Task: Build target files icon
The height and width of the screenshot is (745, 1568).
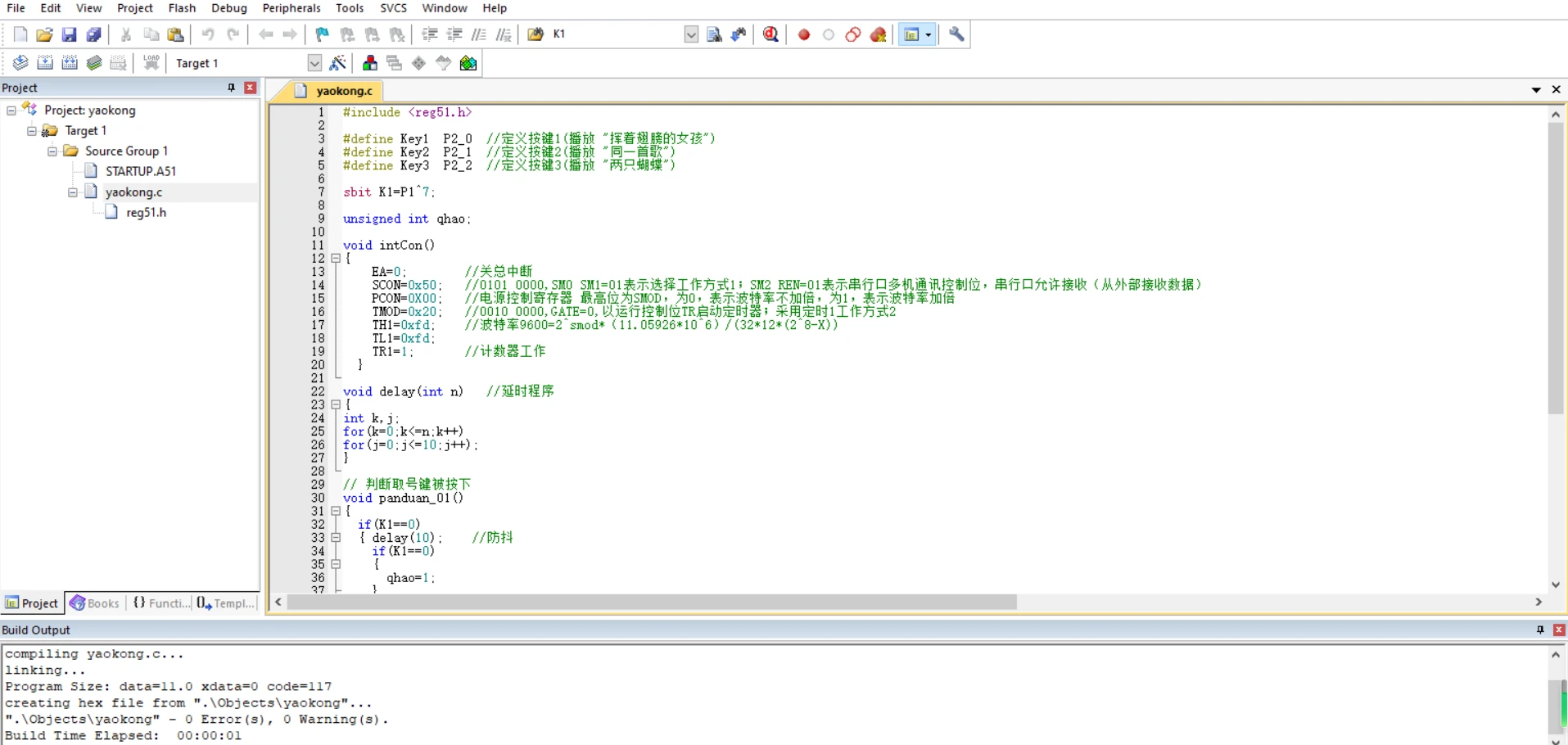Action: pos(45,63)
